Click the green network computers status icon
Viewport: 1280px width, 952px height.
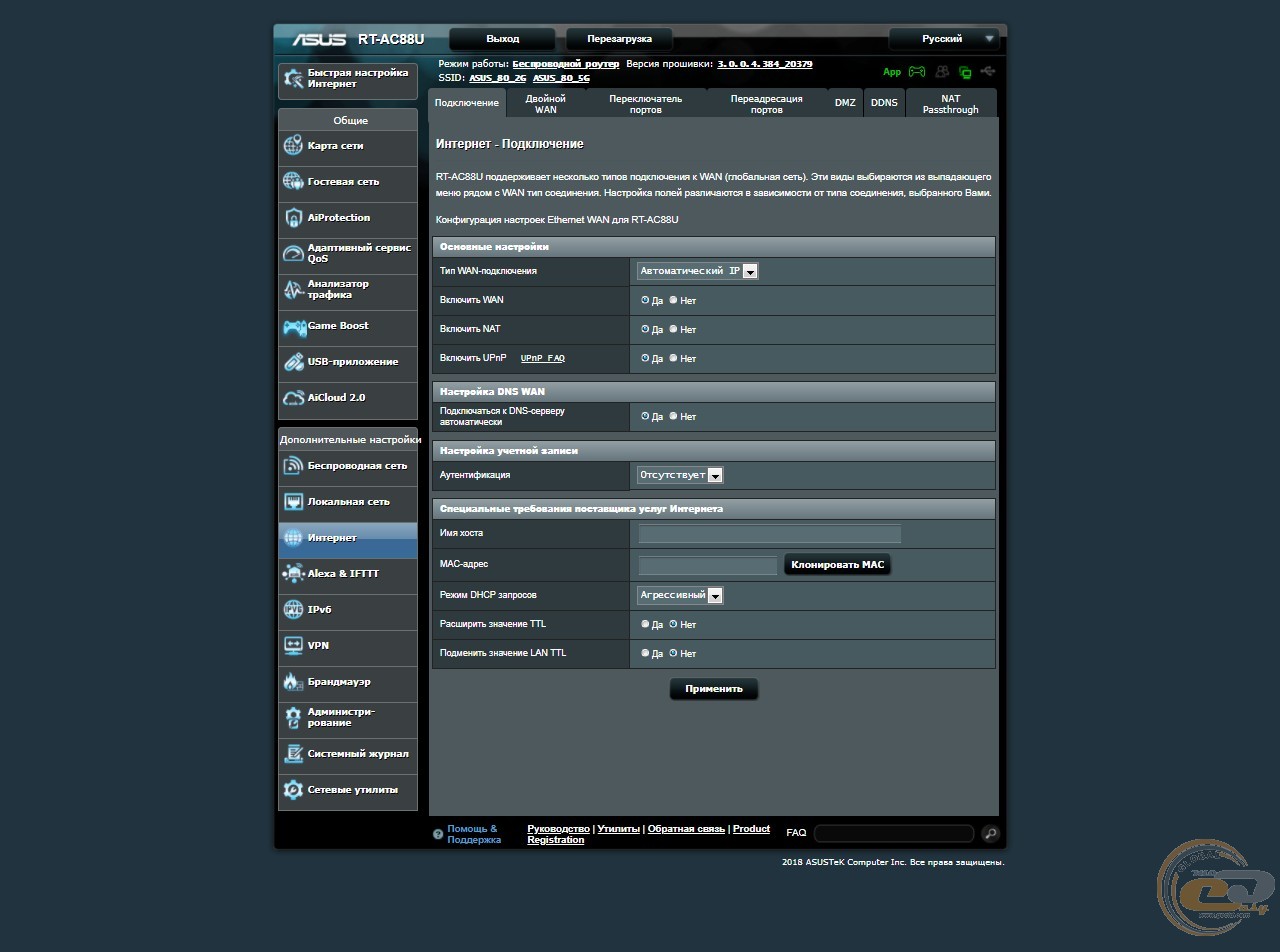(965, 72)
